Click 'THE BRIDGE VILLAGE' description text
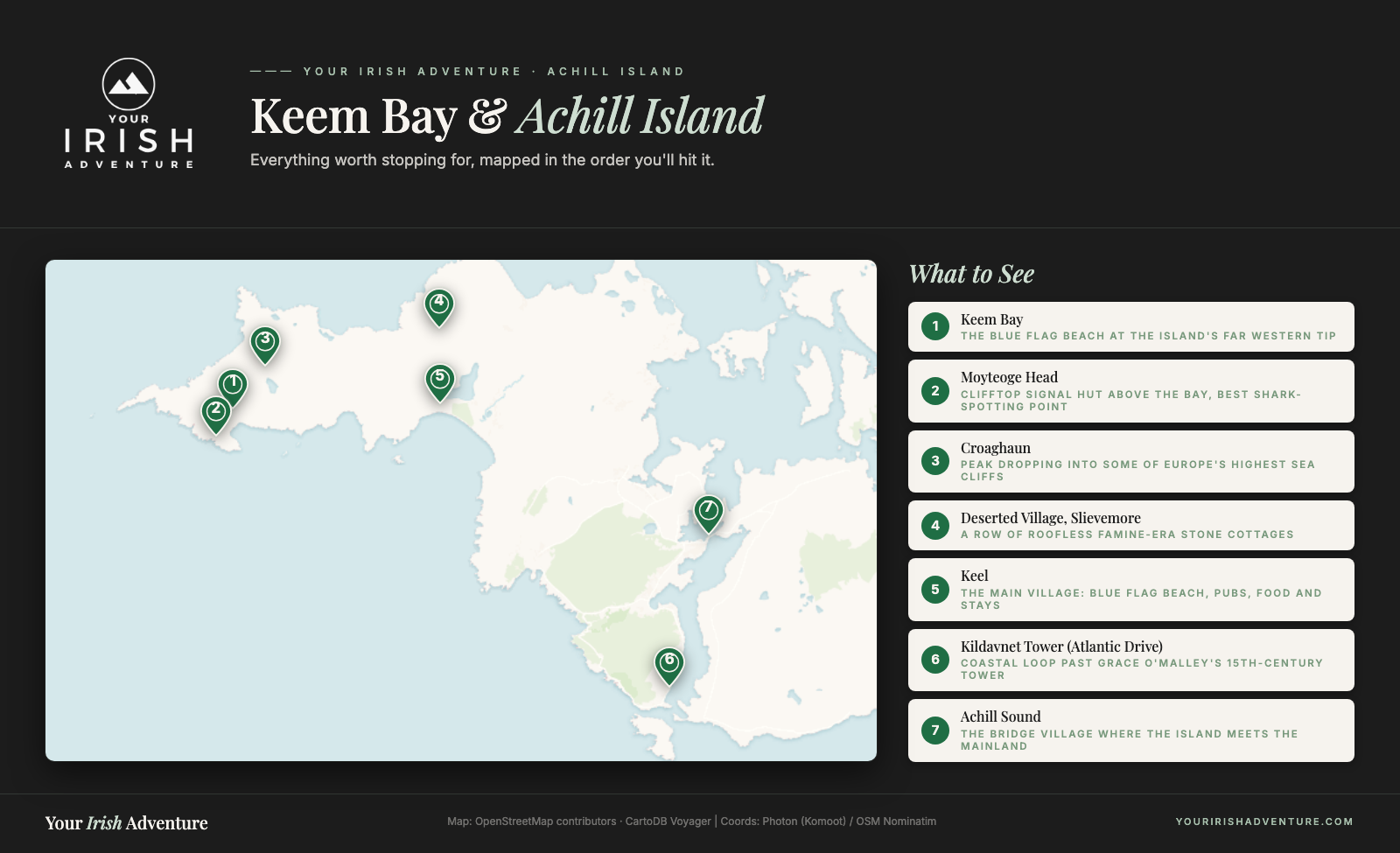The width and height of the screenshot is (1400, 853). click(x=1130, y=740)
